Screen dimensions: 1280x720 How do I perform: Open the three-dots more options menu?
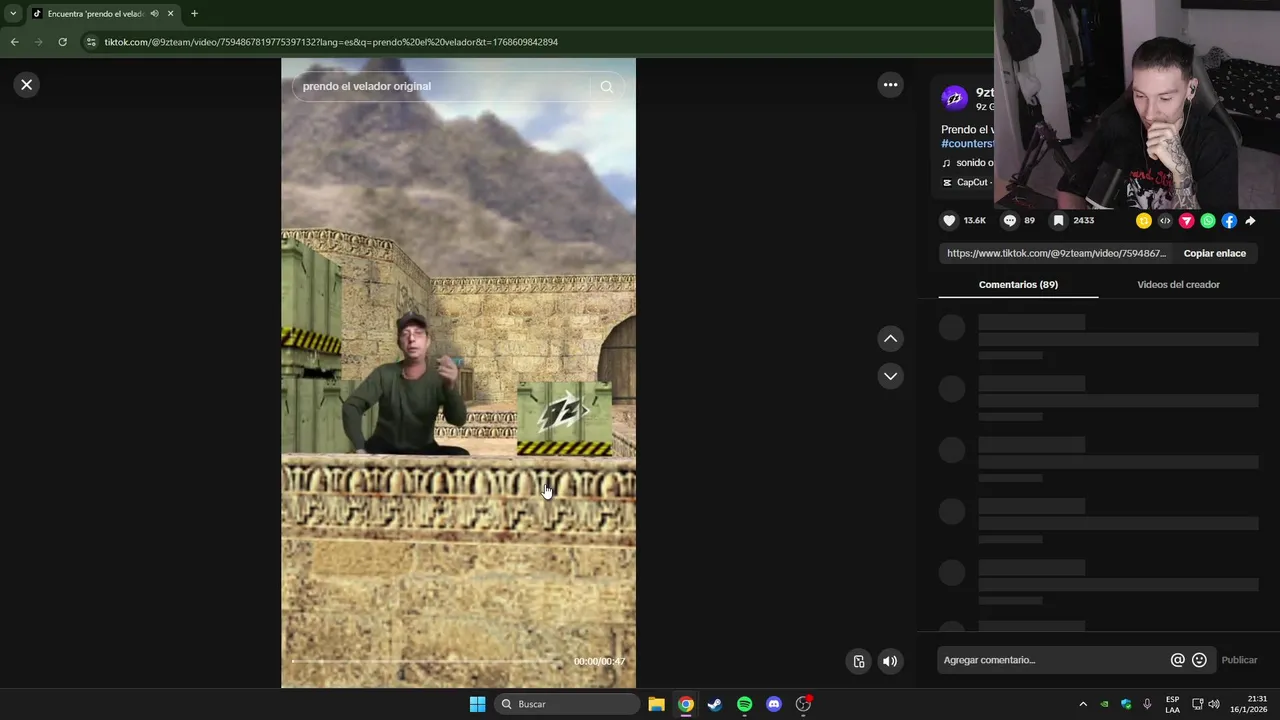tap(890, 85)
